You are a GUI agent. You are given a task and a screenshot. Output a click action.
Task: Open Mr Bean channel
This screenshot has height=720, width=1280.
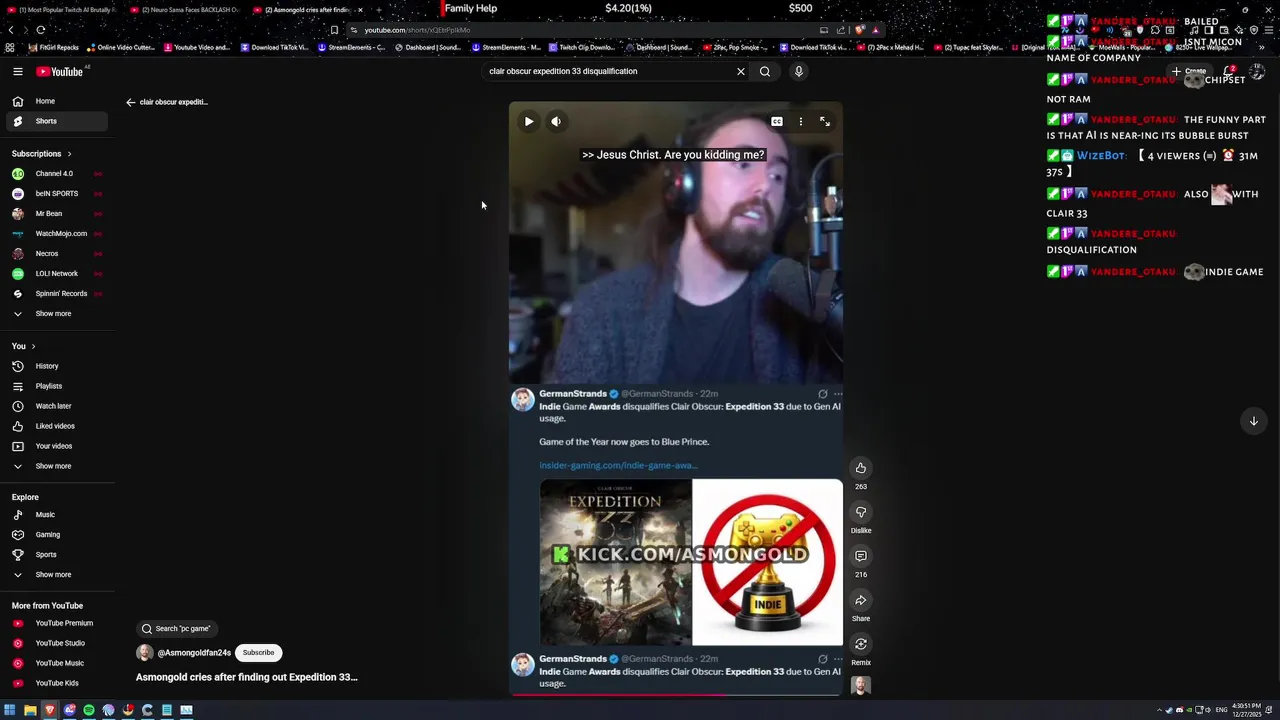click(55, 213)
